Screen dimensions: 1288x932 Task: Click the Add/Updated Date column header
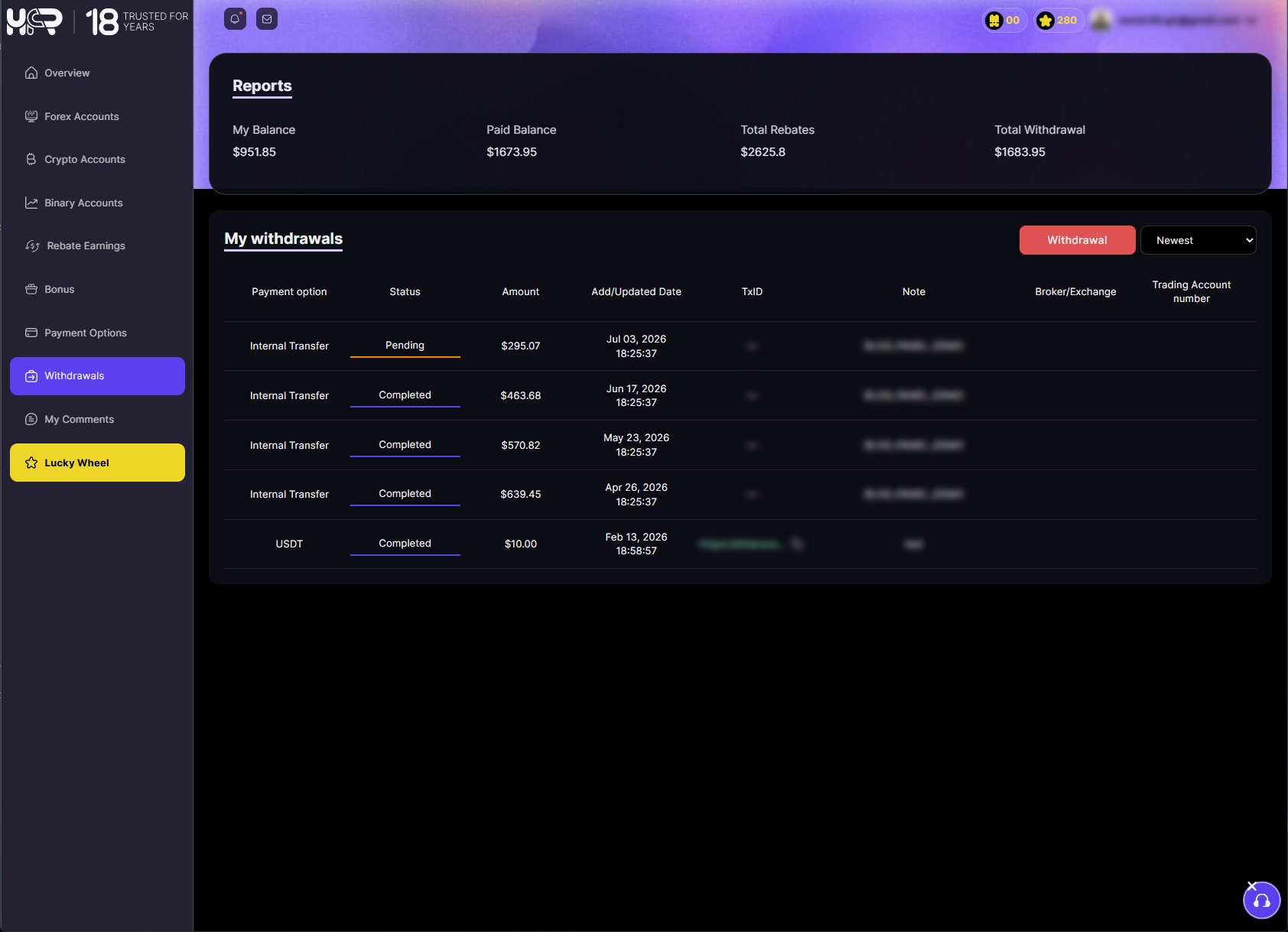(636, 291)
